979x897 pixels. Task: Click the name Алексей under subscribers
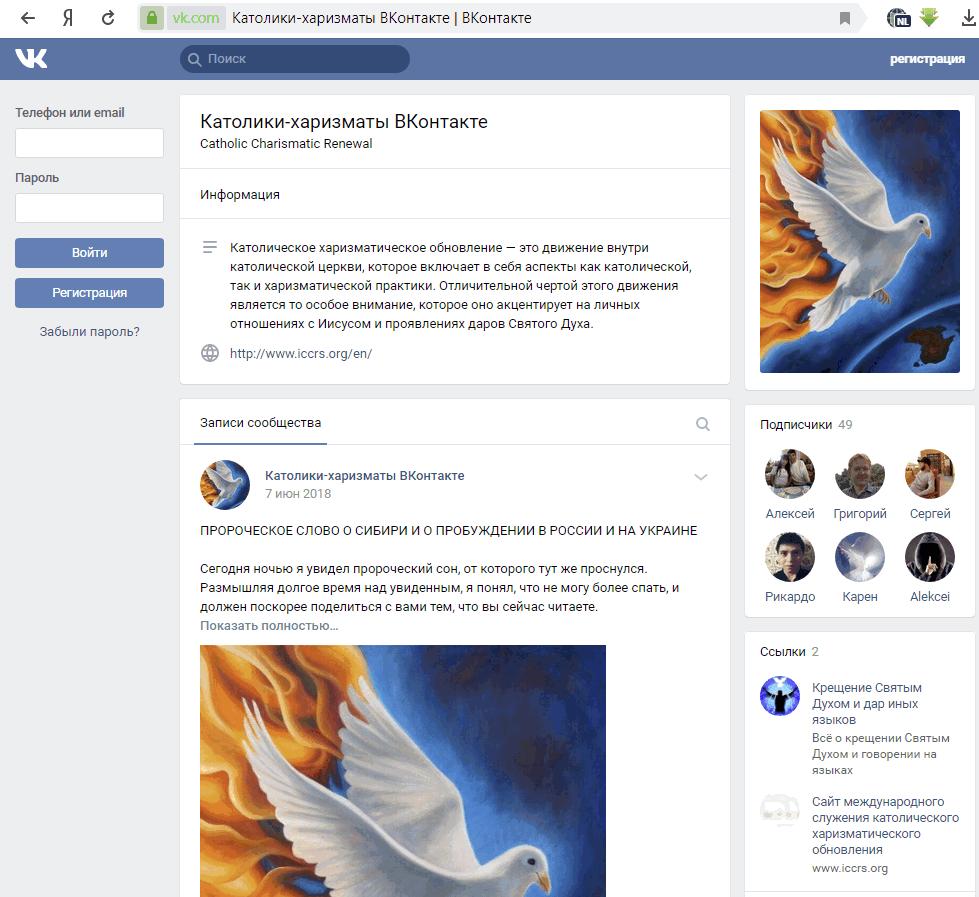point(790,514)
